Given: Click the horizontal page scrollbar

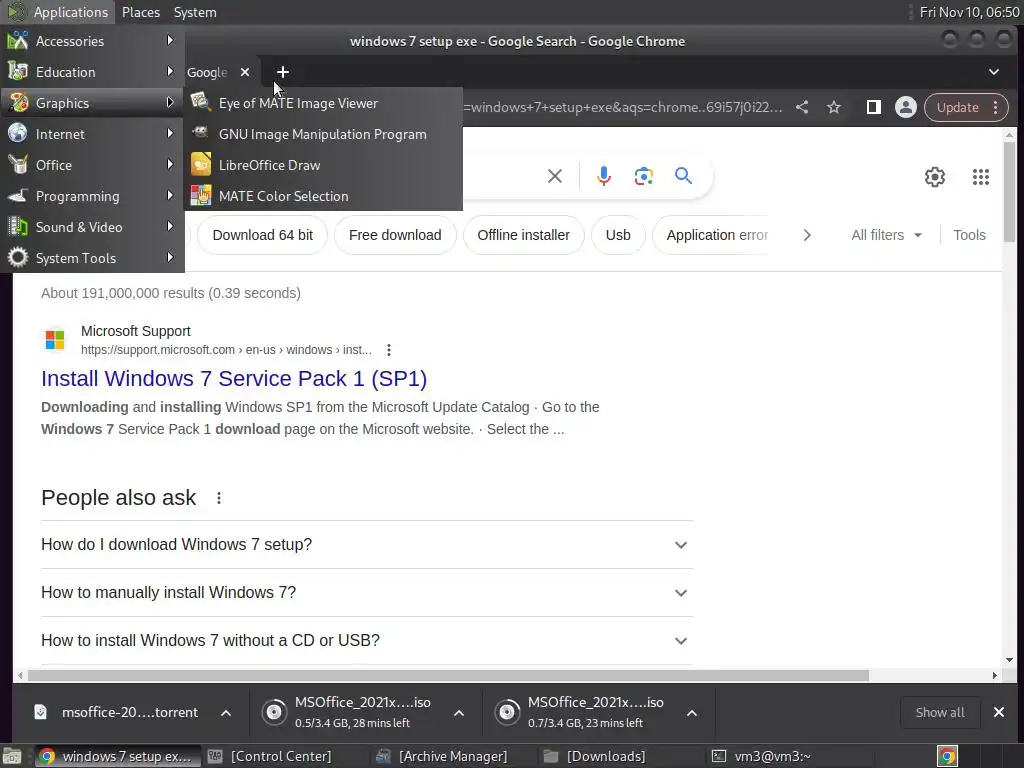Looking at the screenshot, I should (447, 675).
